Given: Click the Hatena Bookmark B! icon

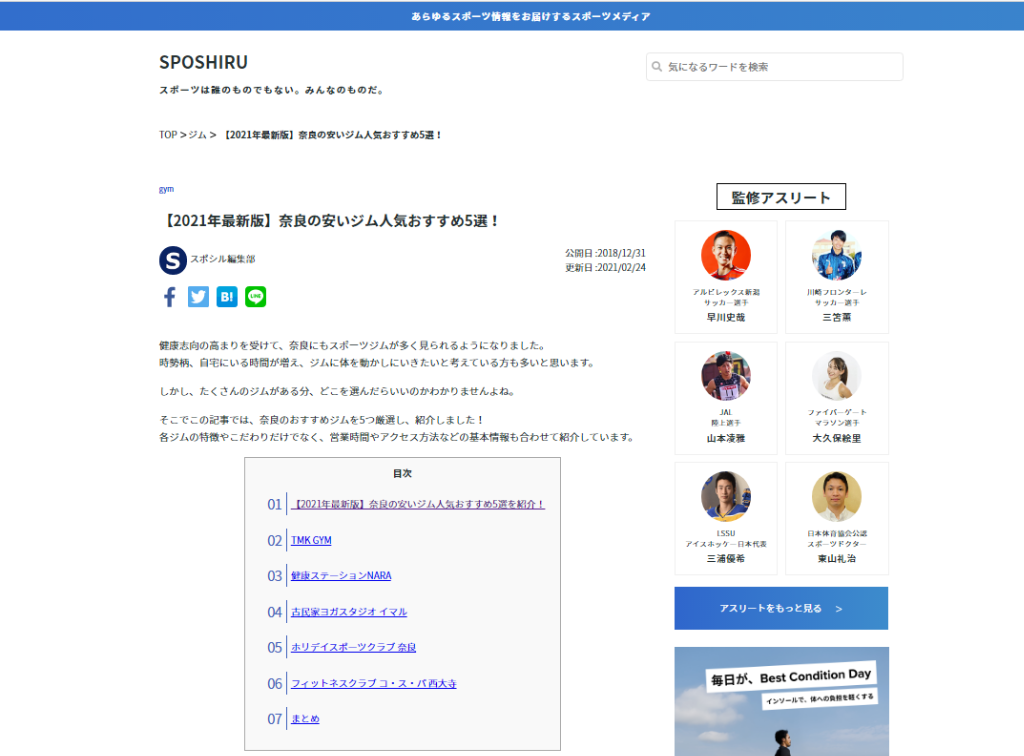Looking at the screenshot, I should pos(227,297).
